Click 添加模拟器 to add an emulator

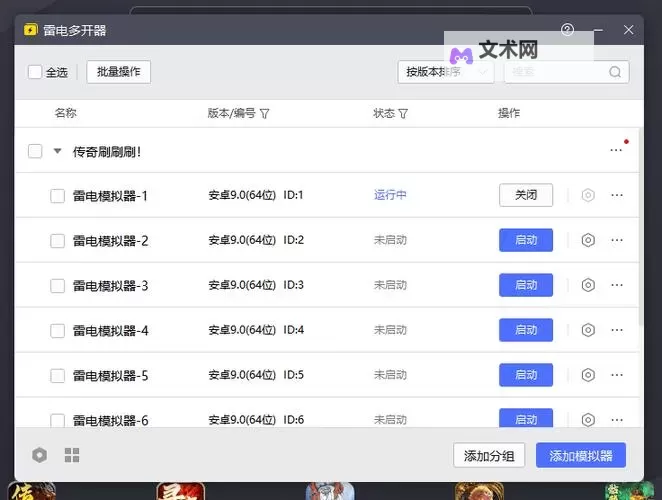point(581,456)
